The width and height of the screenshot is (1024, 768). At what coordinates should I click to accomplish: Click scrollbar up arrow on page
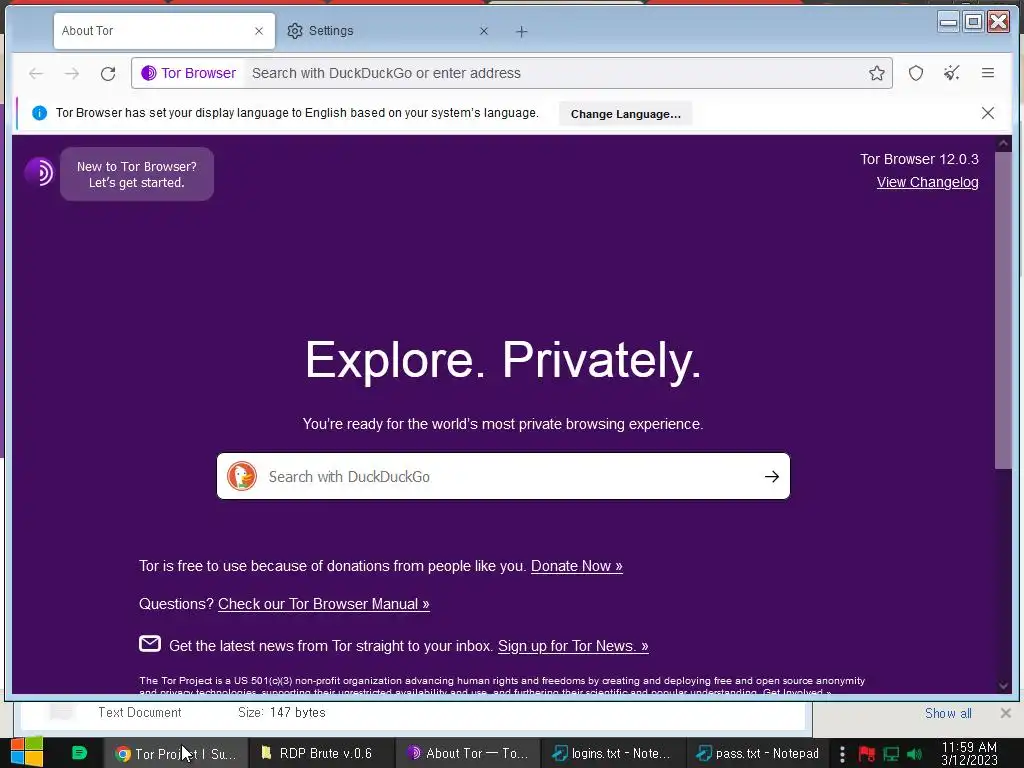tap(1003, 143)
